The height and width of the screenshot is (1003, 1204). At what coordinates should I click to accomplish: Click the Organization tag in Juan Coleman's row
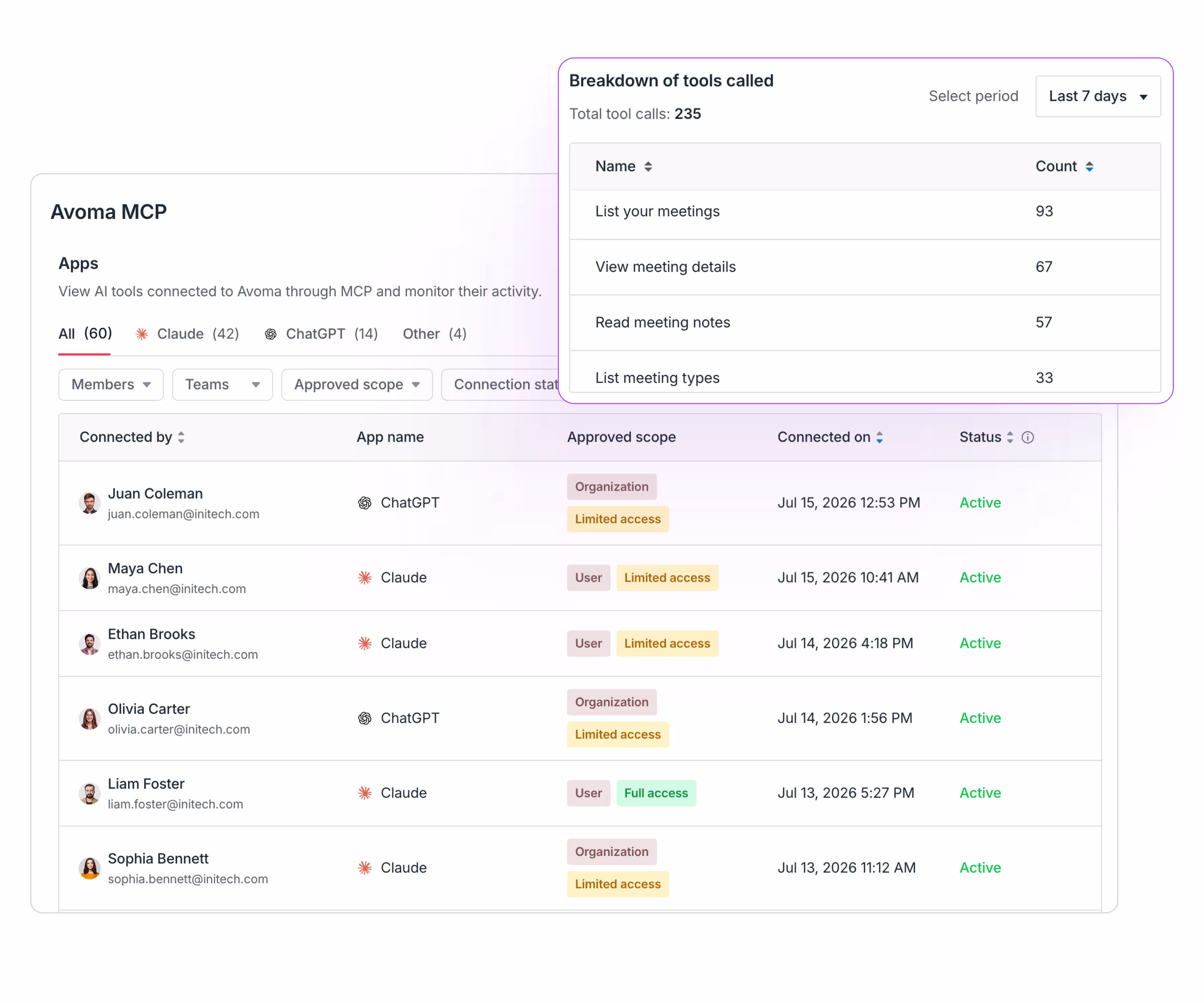(612, 486)
